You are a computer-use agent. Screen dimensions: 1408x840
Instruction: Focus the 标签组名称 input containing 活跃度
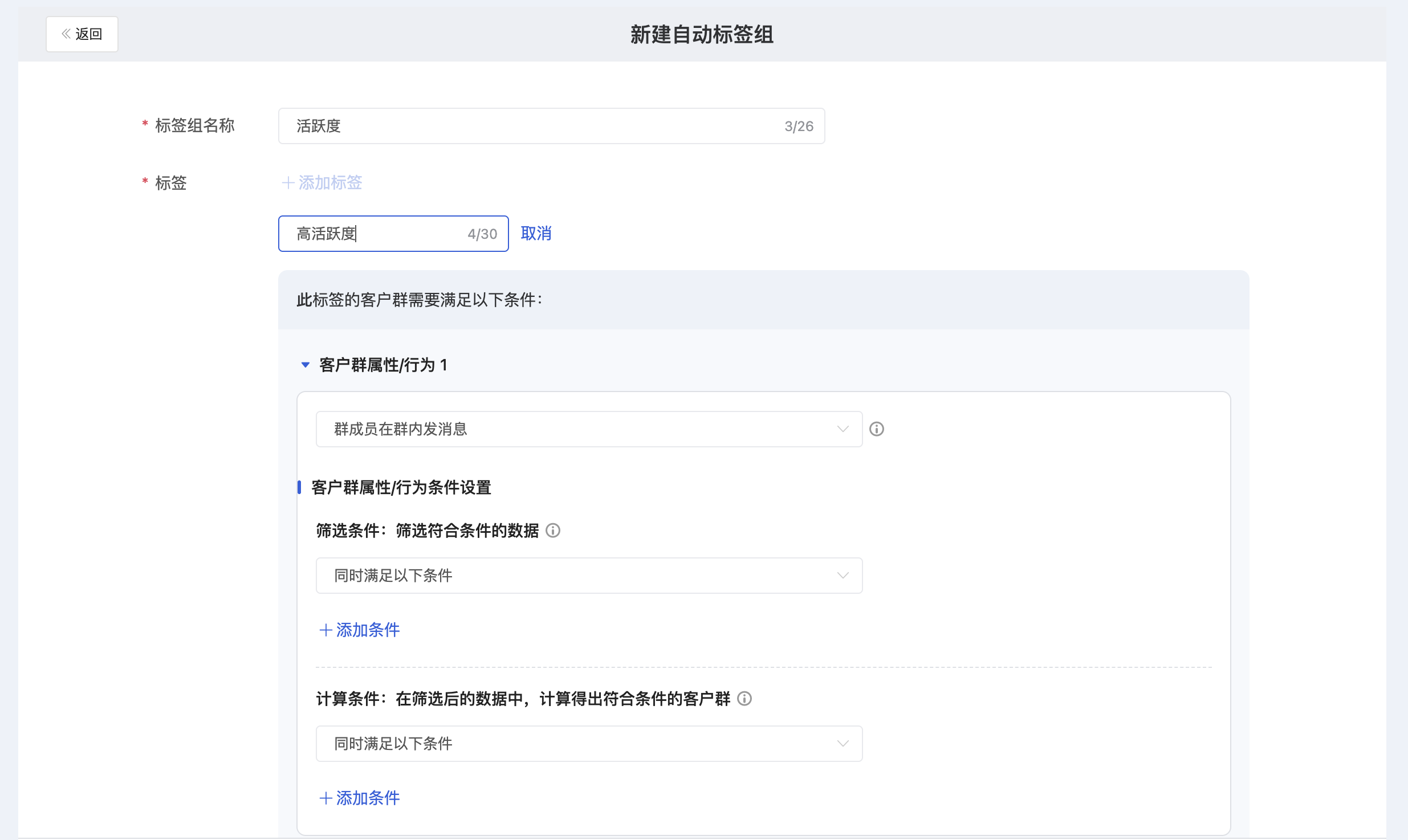pos(551,126)
